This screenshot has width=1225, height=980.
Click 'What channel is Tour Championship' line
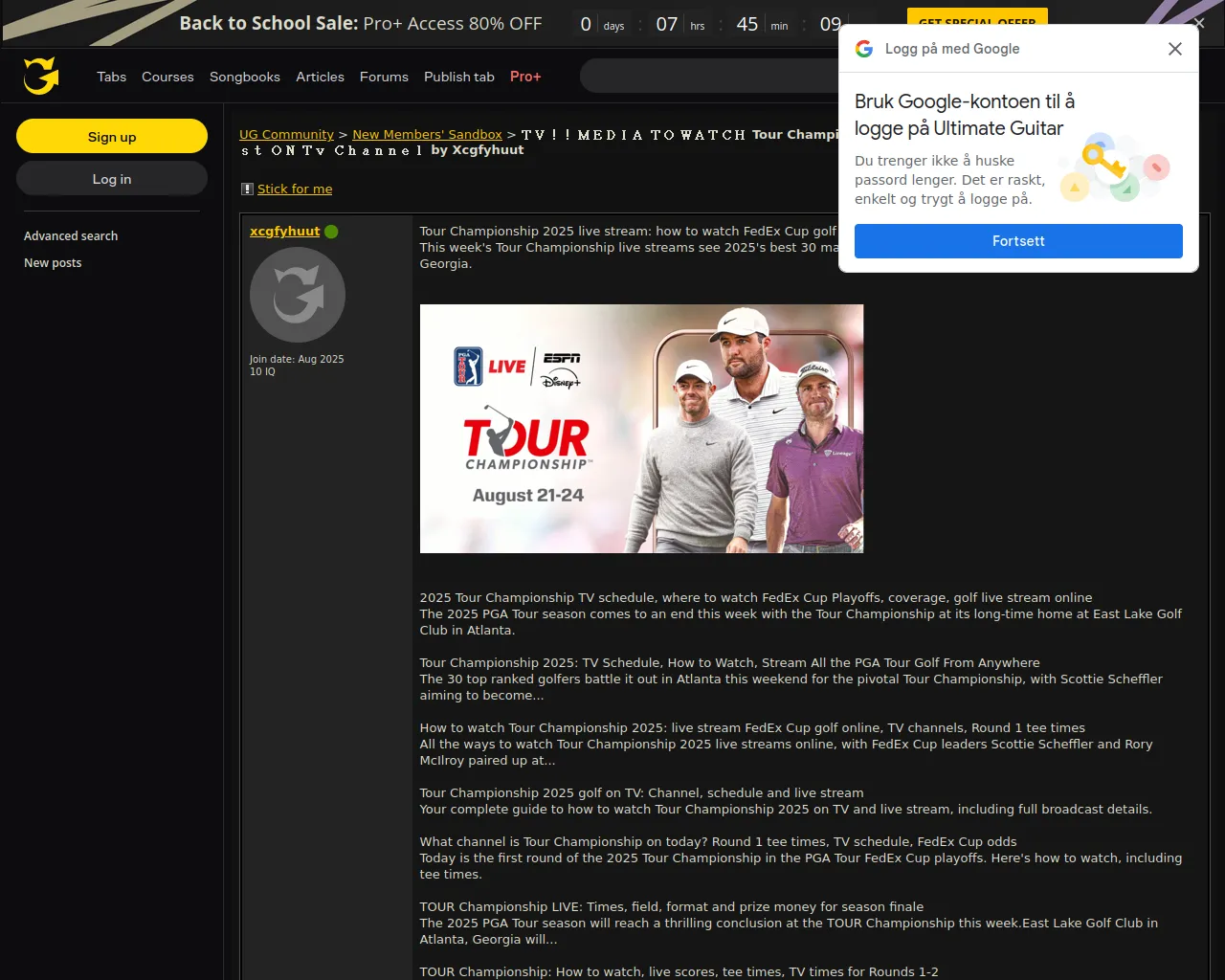[718, 842]
